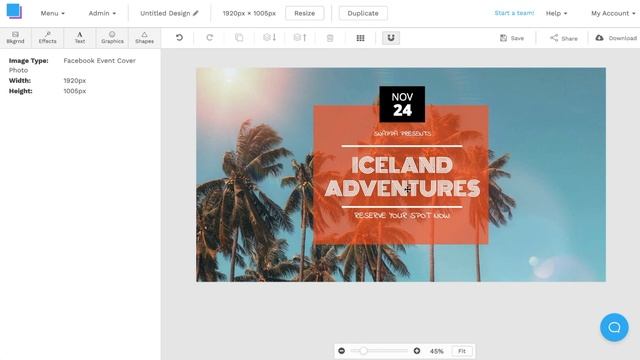Expand the Help dropdown

click(x=556, y=13)
